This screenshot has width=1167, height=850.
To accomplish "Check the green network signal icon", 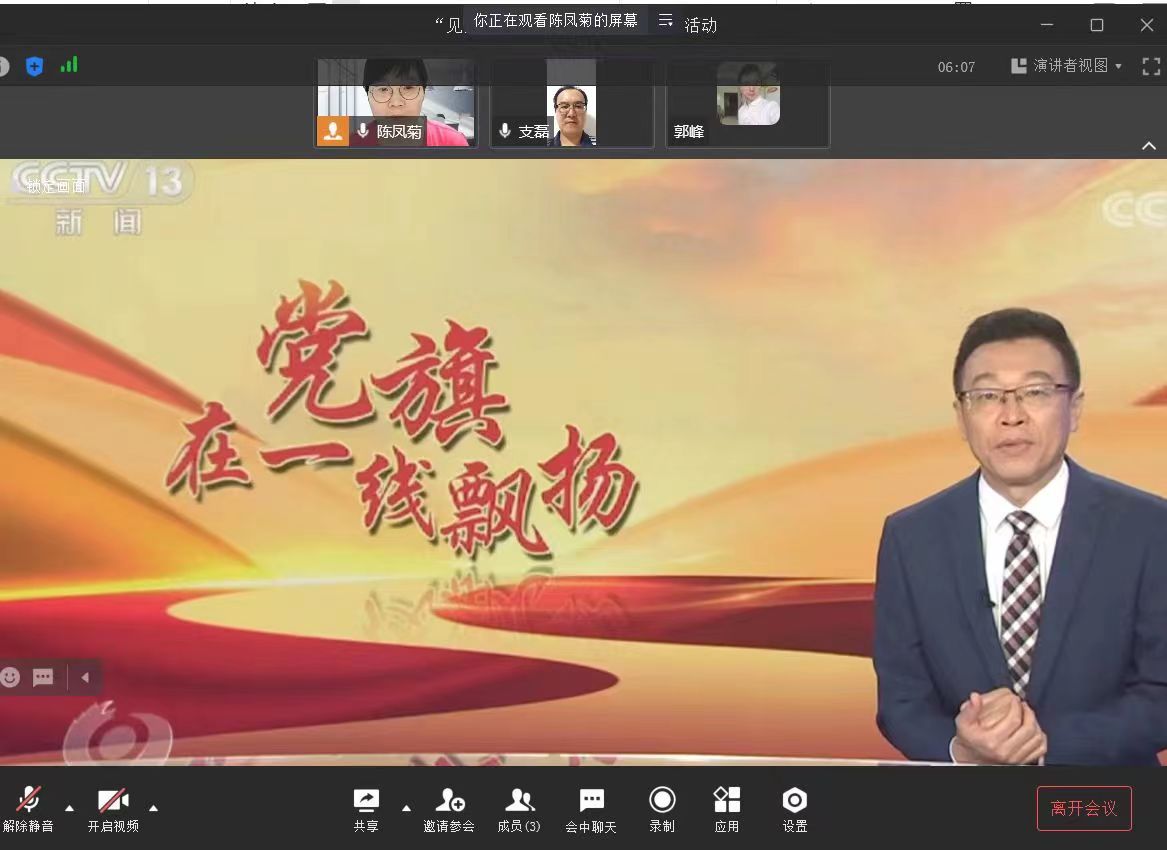I will click(x=69, y=66).
